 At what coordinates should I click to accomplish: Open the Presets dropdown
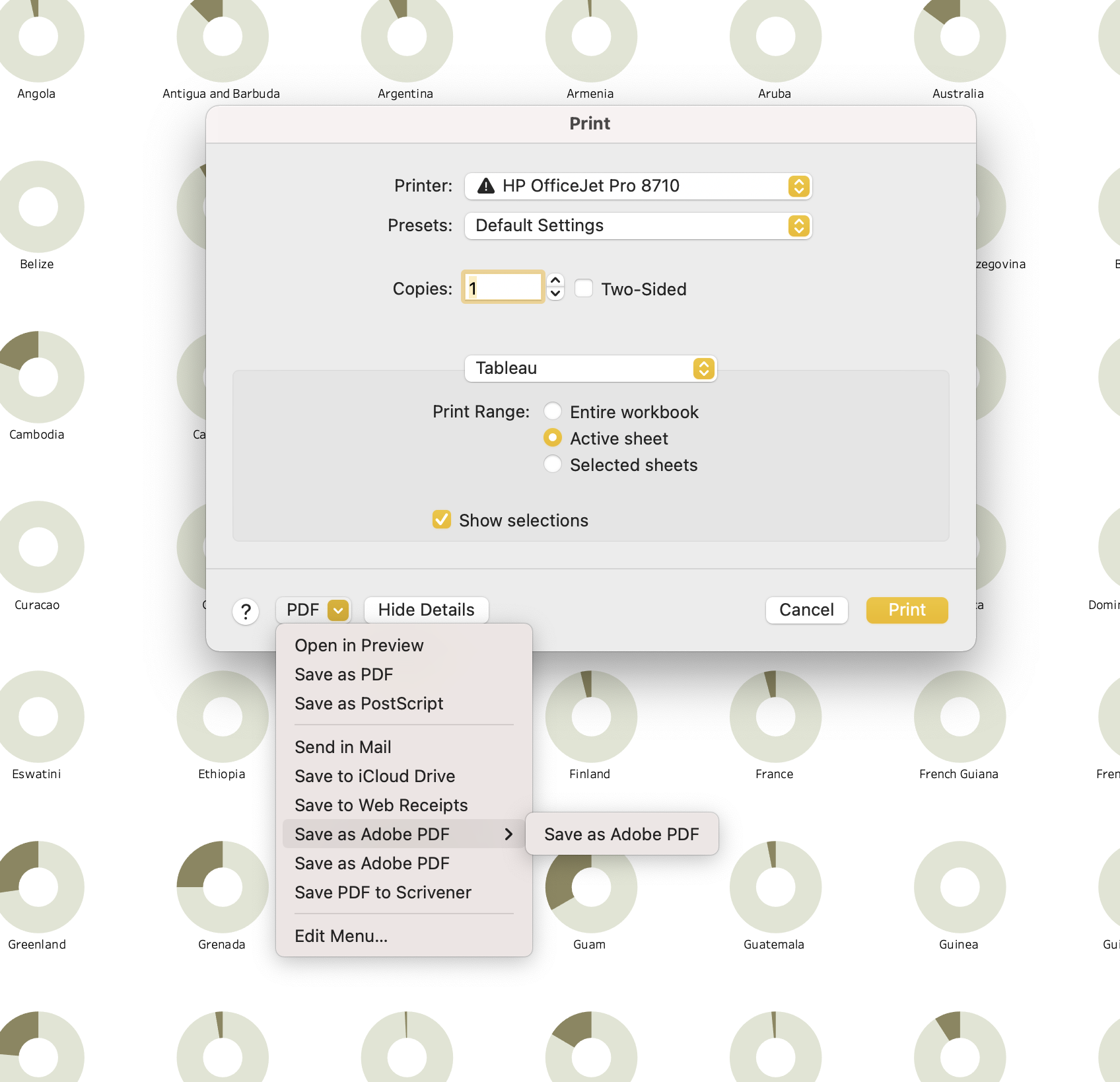click(798, 225)
